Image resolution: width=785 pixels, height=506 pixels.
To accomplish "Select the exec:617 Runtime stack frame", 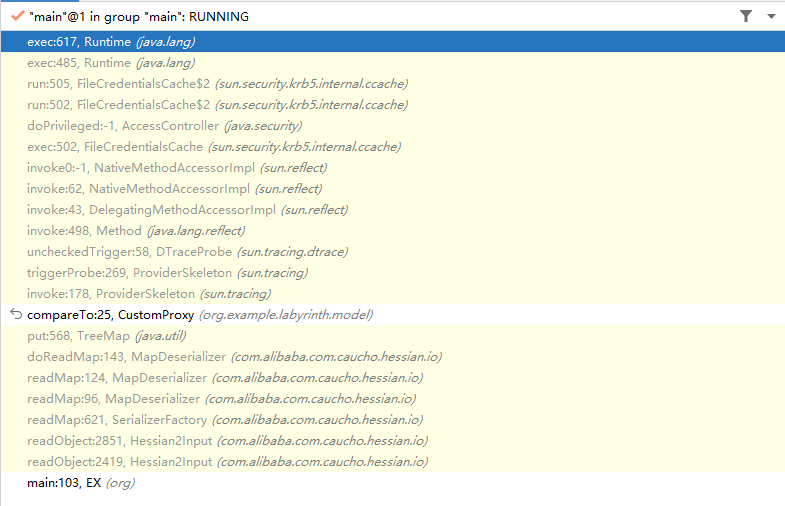I will pos(110,42).
